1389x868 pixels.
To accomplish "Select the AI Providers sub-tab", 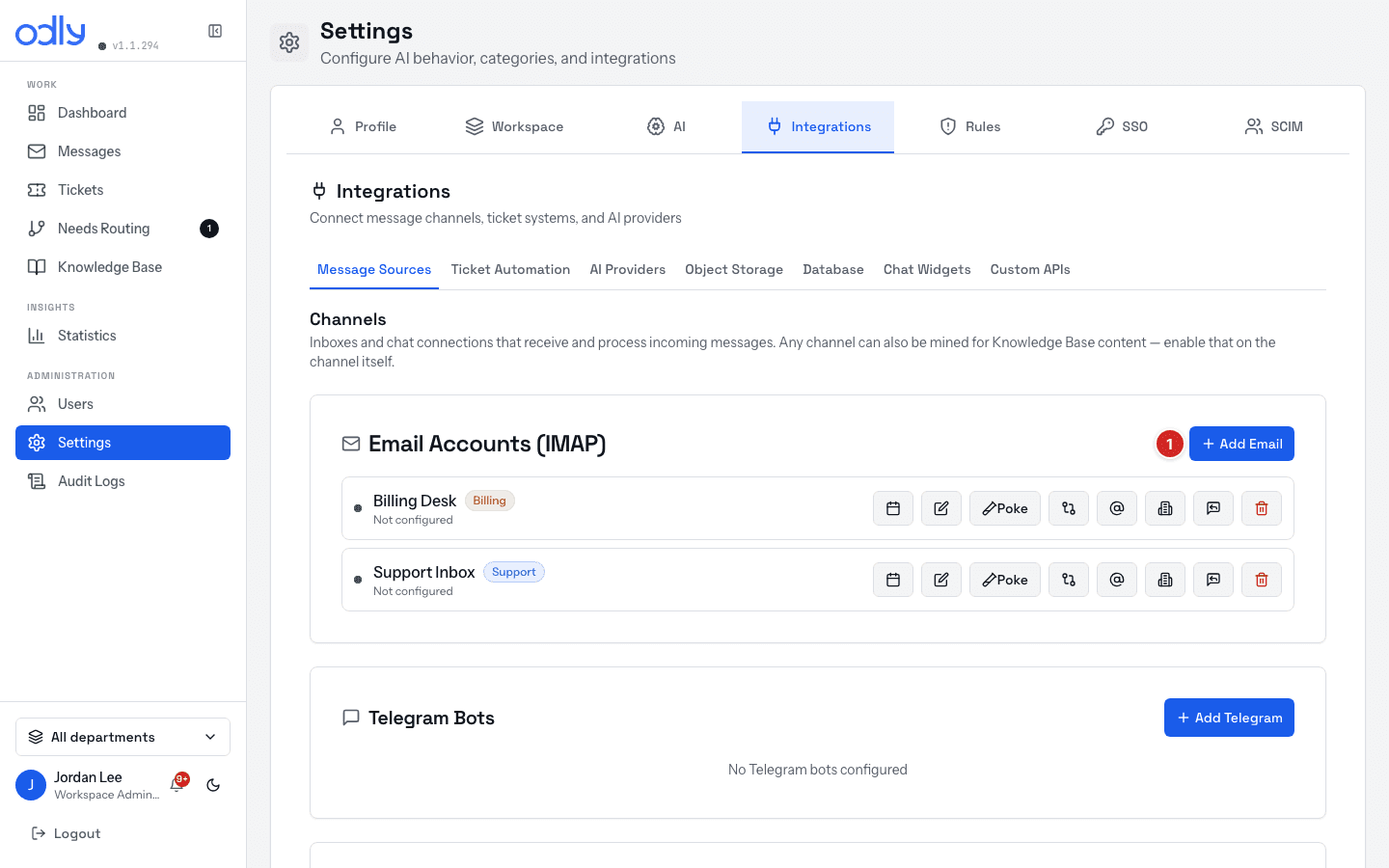I will (628, 270).
